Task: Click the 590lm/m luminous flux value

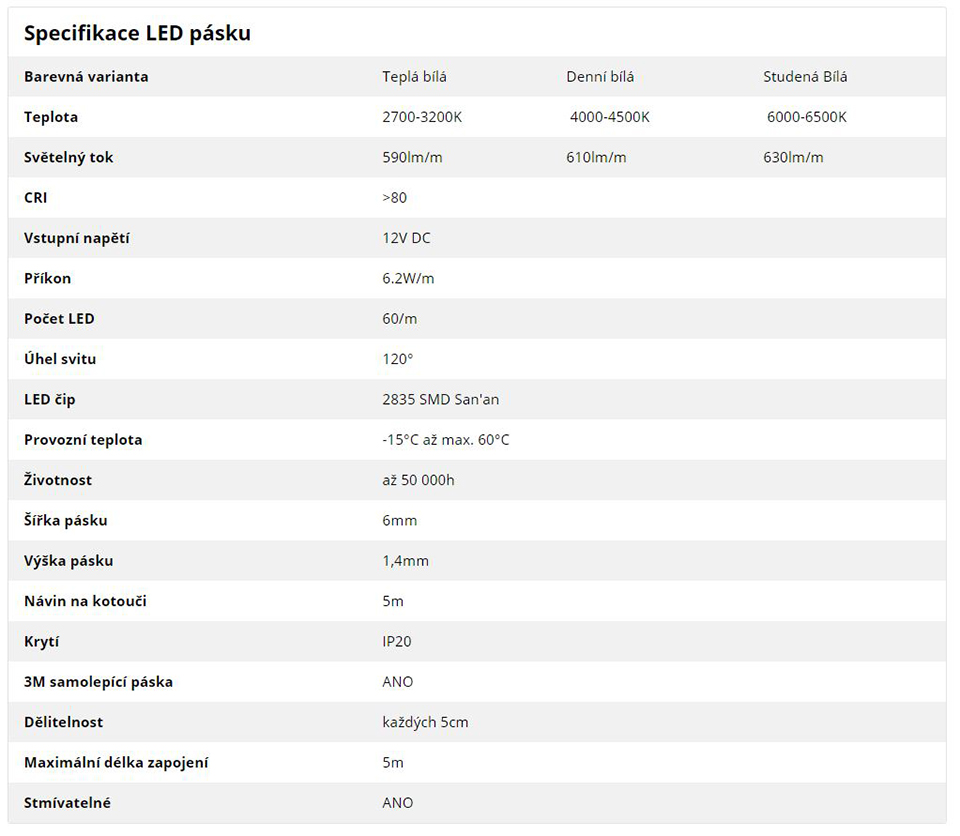Action: coord(412,158)
